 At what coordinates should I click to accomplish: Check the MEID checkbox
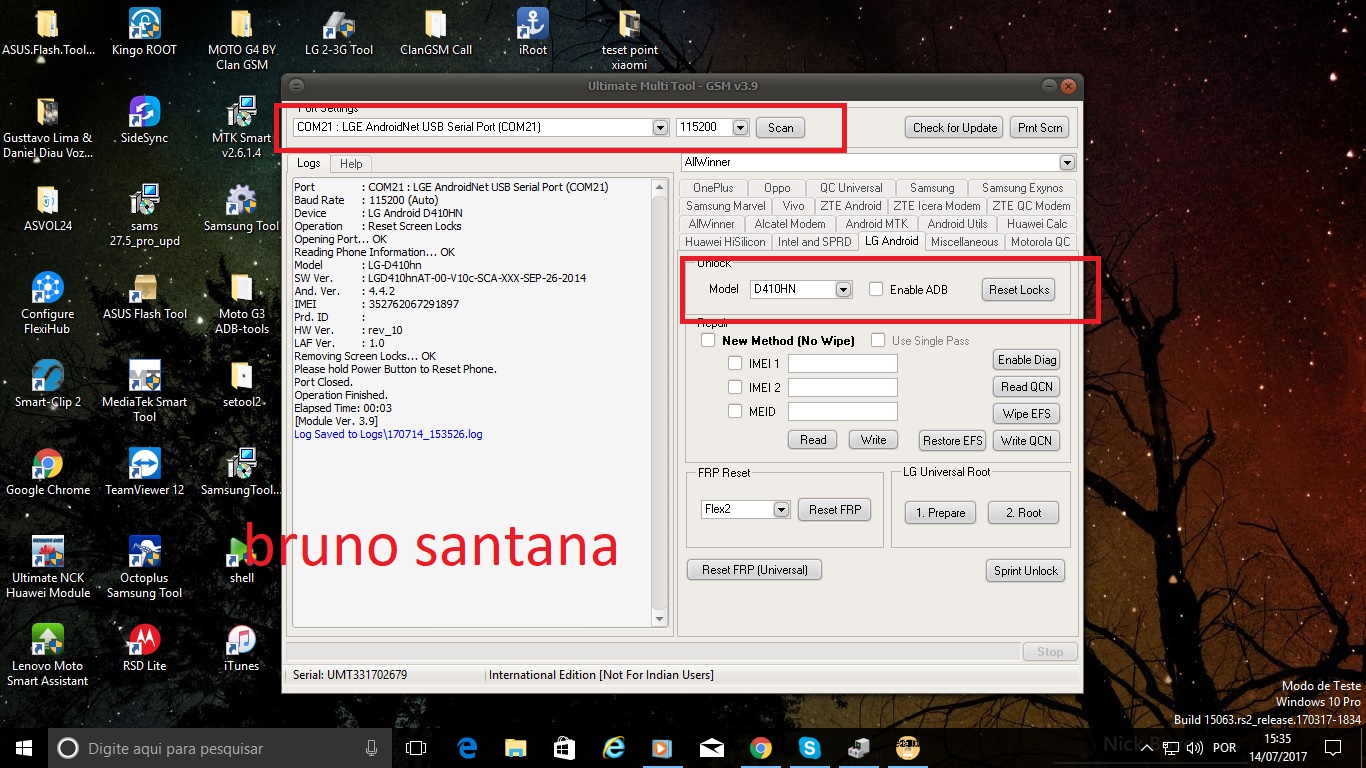[x=735, y=411]
